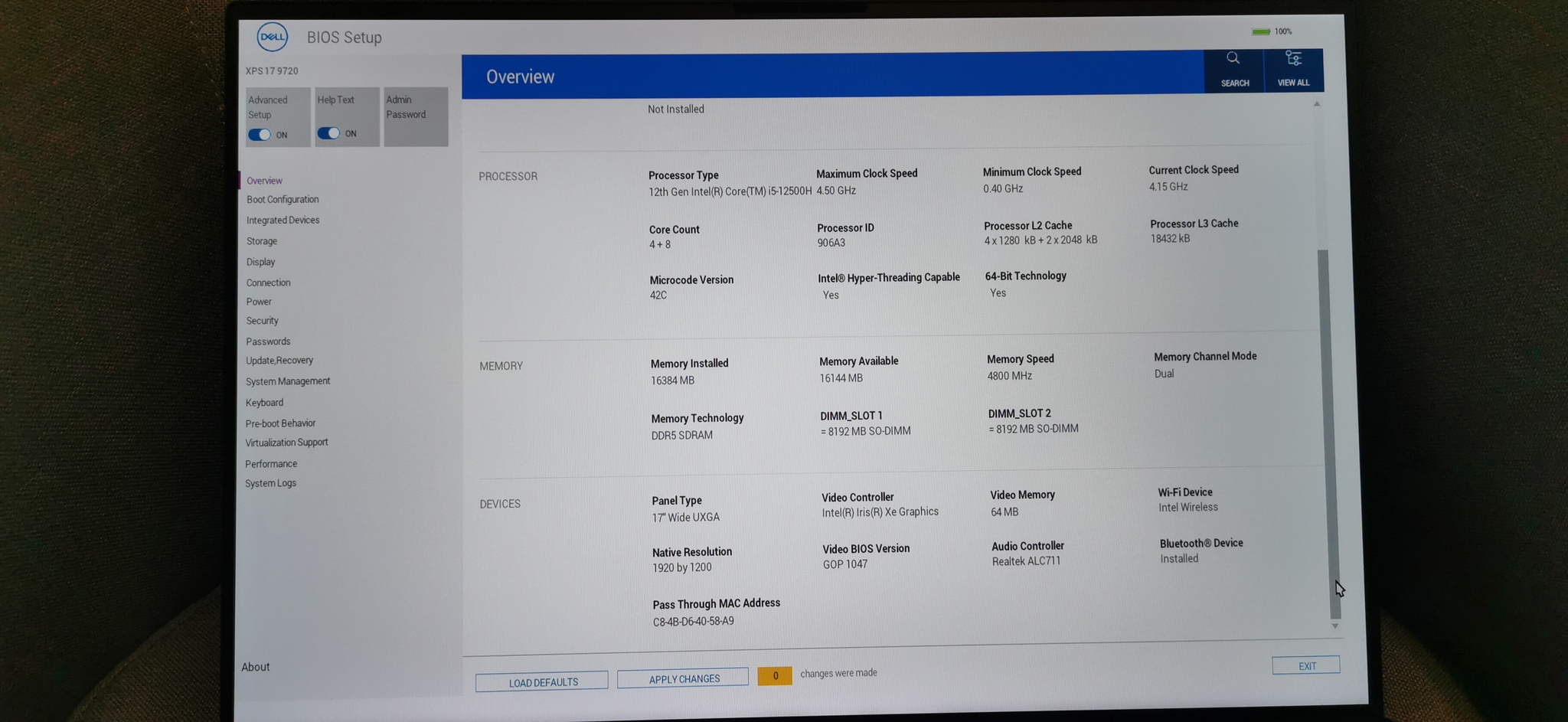
Task: Click the Intel(R) Iris(R) Xe Graphics value
Action: pyautogui.click(x=880, y=512)
